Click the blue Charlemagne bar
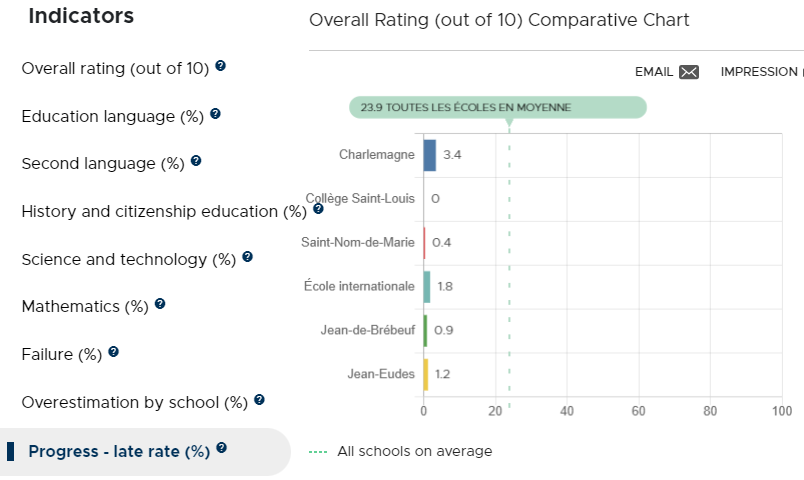 430,155
